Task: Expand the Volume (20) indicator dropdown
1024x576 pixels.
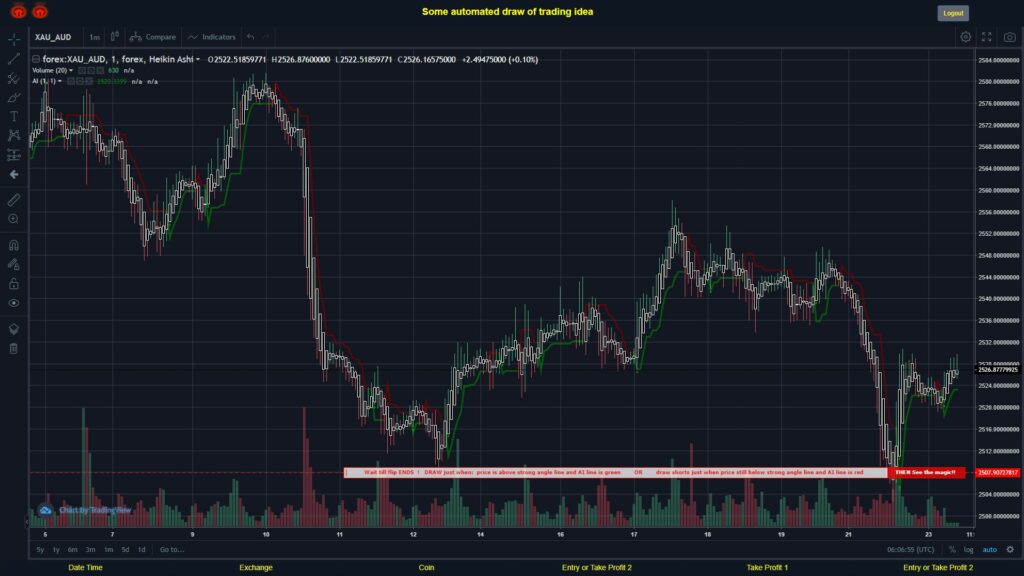Action: click(71, 71)
